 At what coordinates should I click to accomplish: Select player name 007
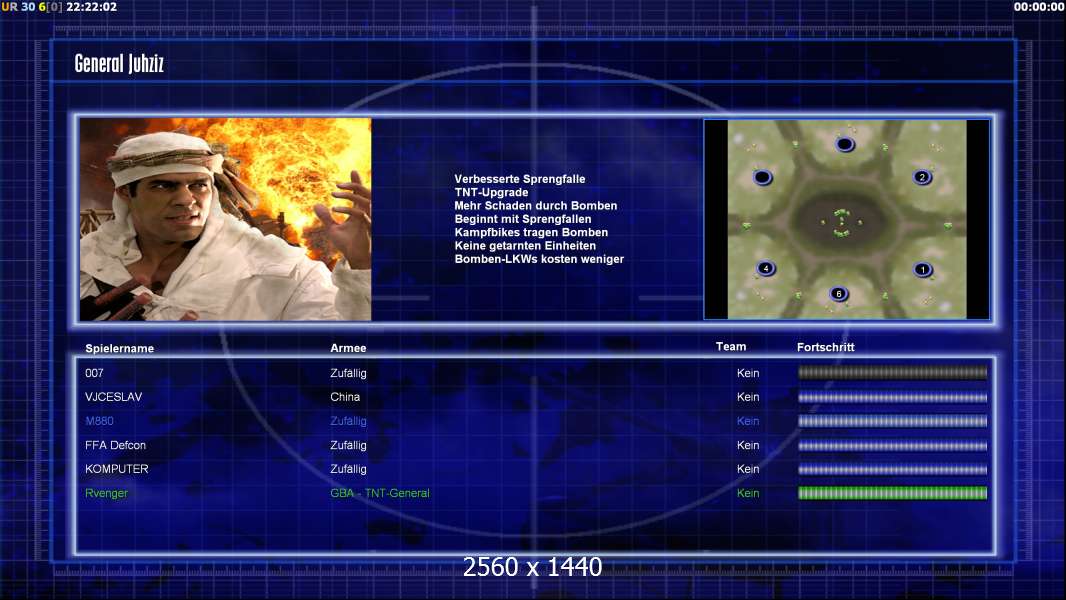coord(94,373)
